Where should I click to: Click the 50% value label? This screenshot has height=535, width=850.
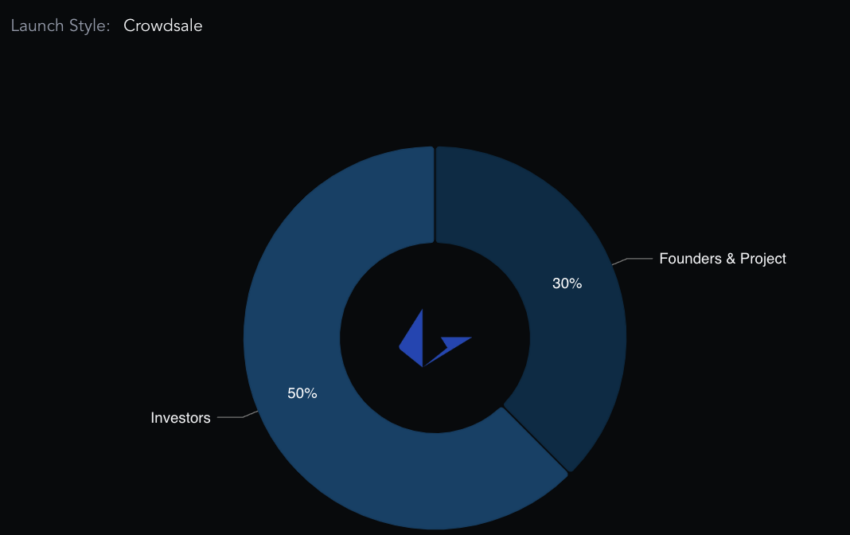pos(302,393)
